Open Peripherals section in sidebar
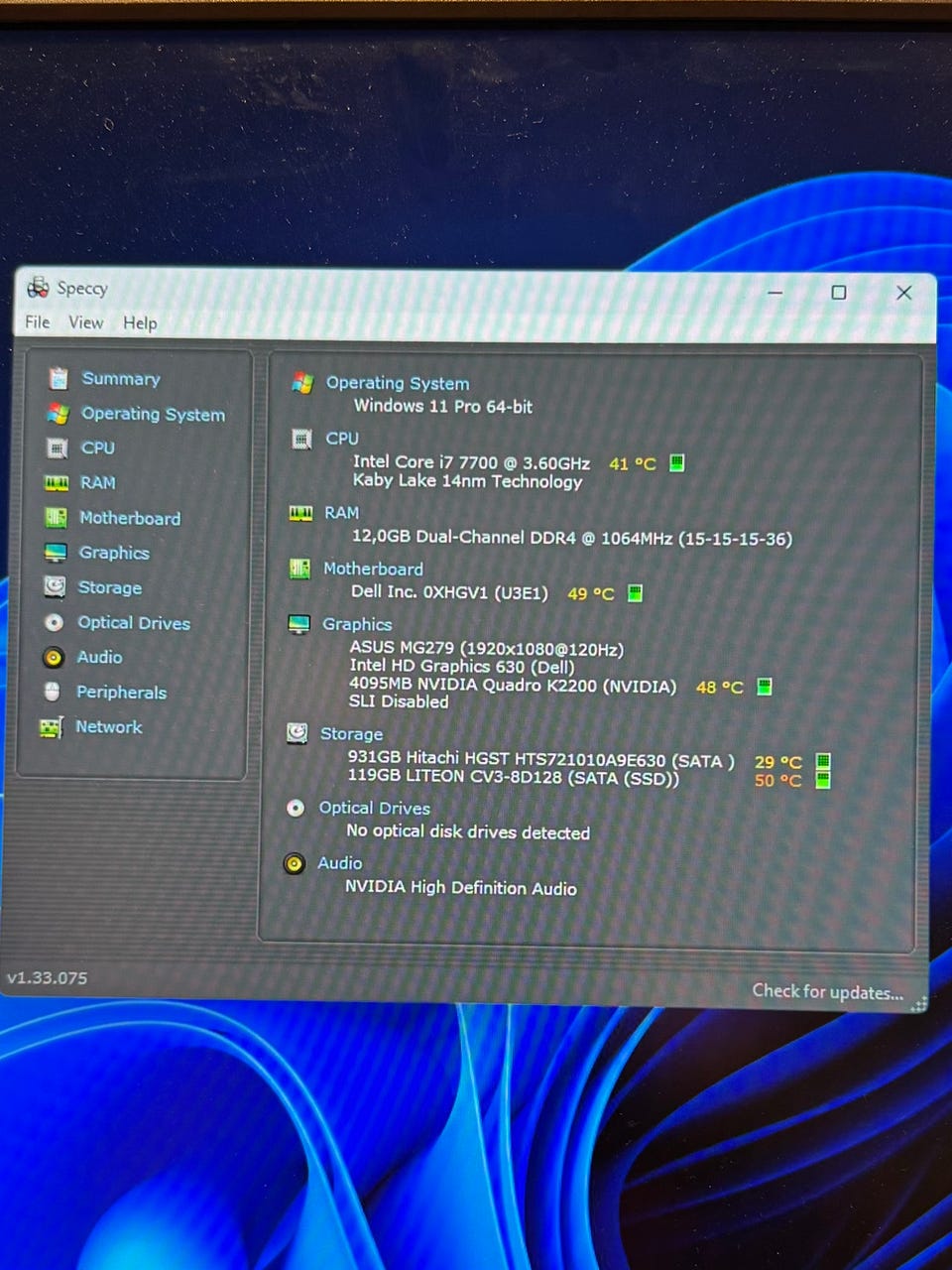This screenshot has width=952, height=1270. (121, 693)
